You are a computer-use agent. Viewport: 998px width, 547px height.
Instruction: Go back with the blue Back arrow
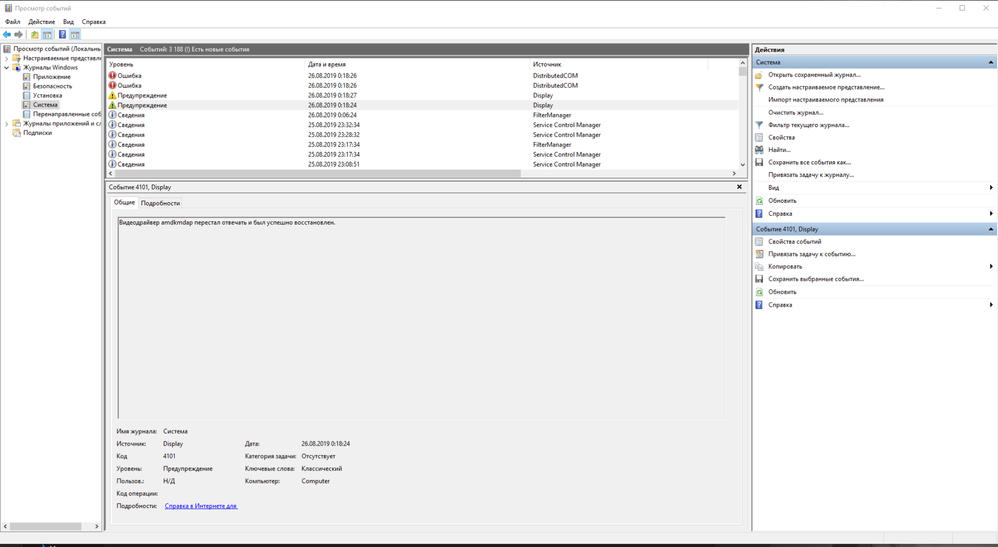tap(7, 34)
